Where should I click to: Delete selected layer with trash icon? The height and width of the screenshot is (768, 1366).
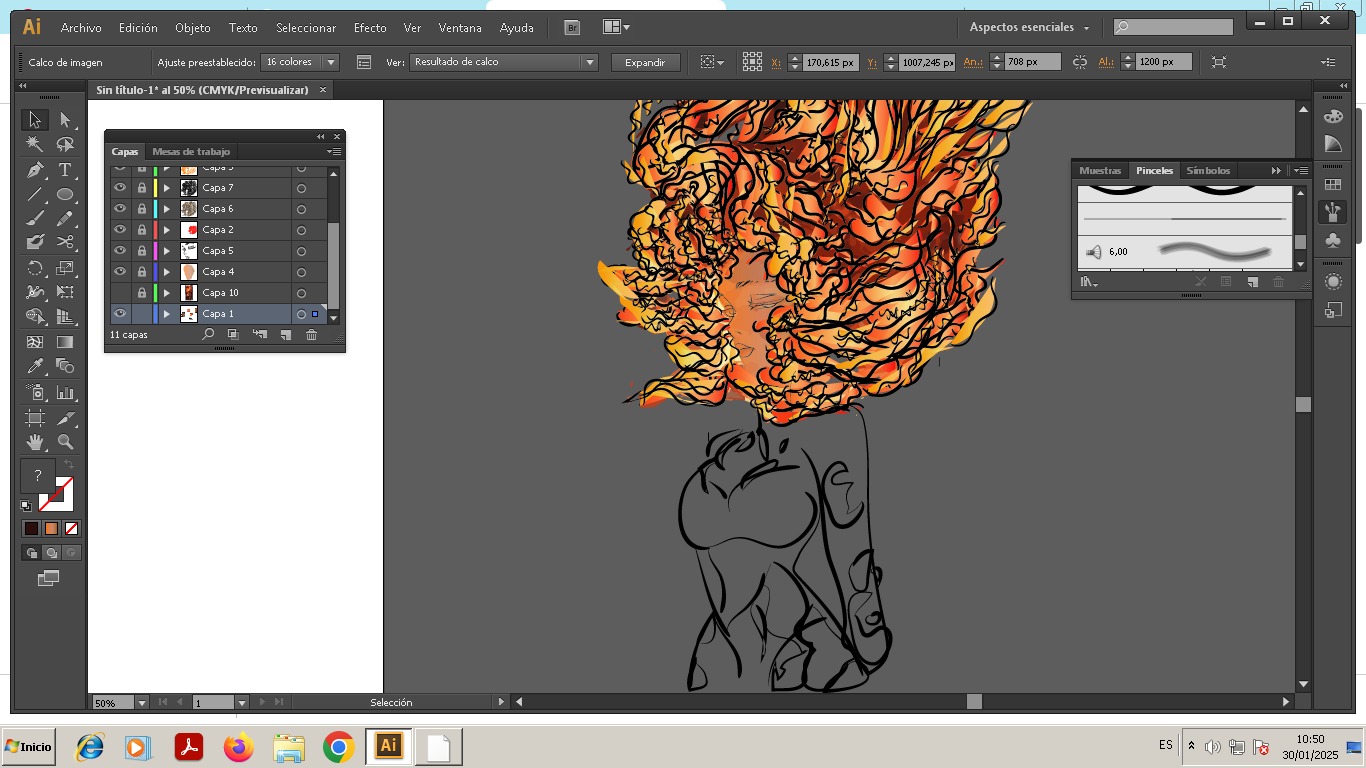point(311,335)
